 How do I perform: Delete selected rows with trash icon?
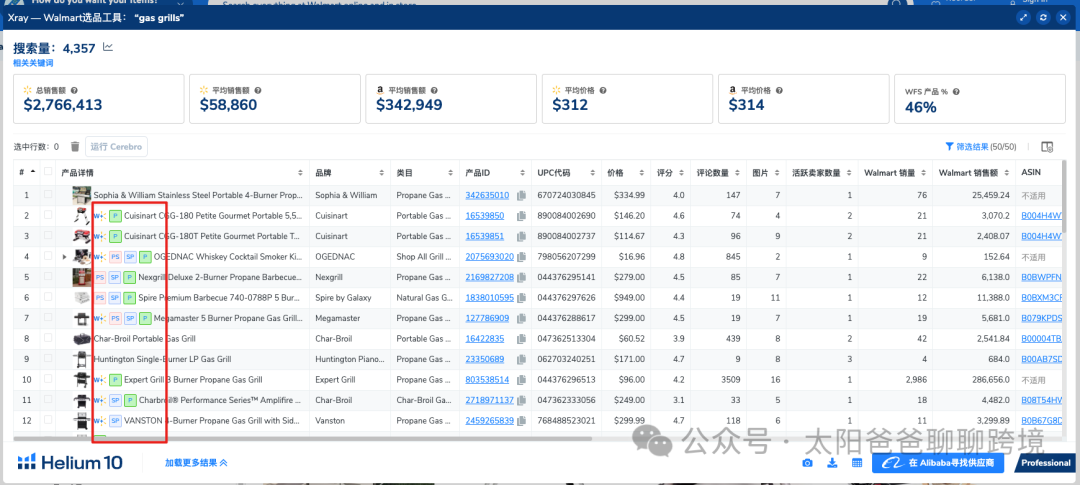coord(75,147)
